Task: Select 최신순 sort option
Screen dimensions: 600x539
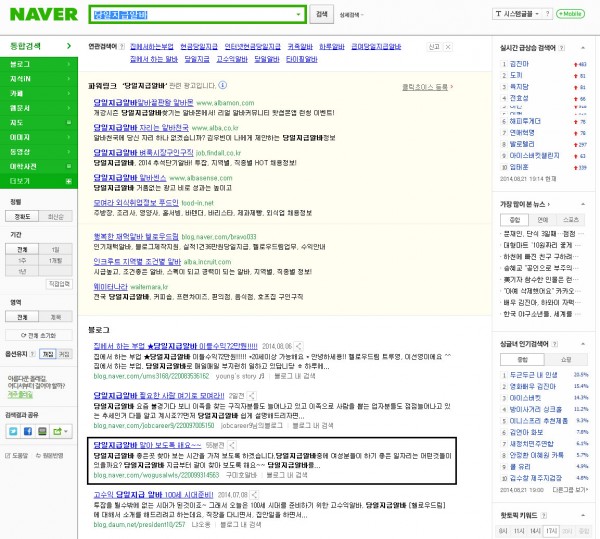Action: pos(55,217)
